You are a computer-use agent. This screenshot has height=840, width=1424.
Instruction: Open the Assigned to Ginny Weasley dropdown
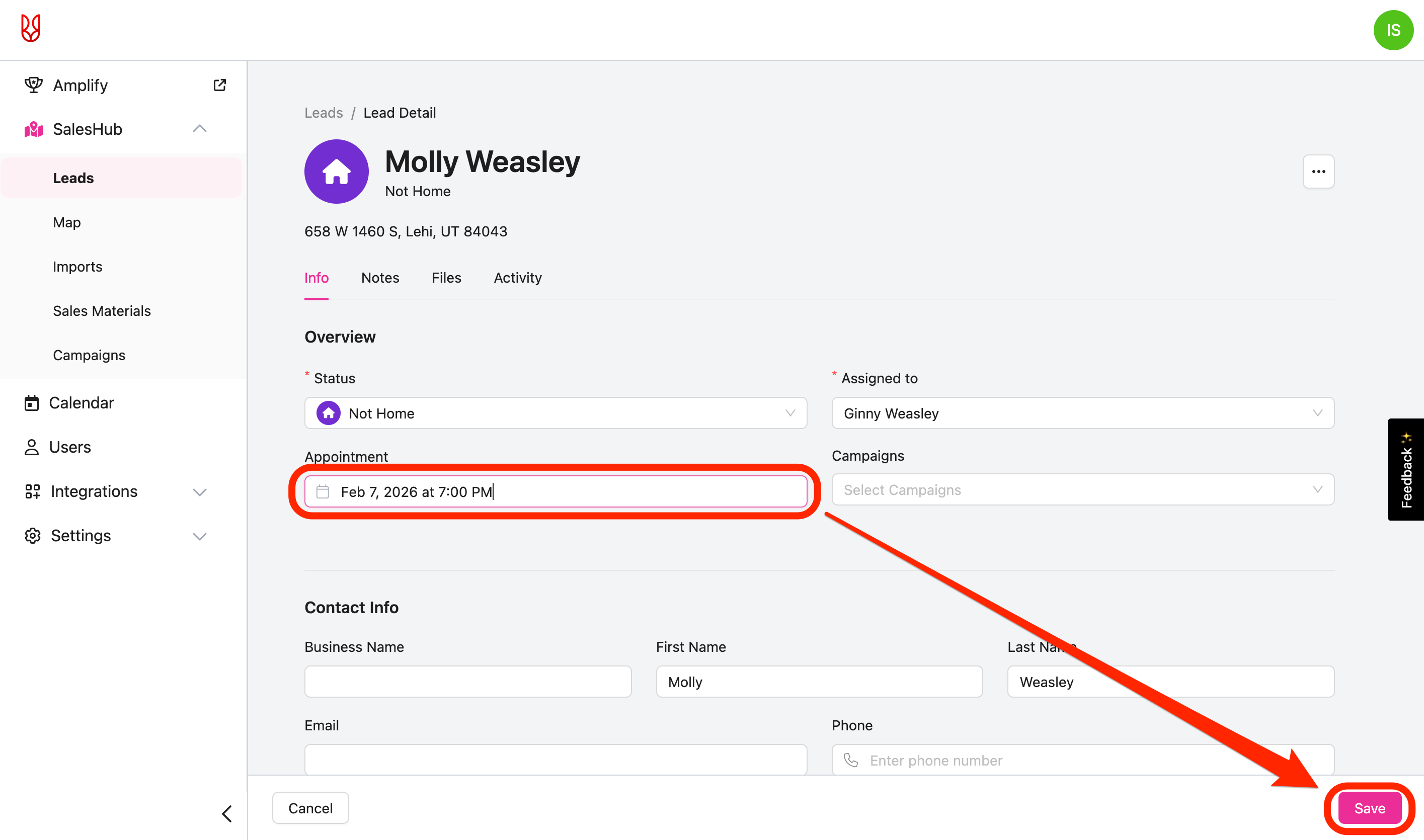[1082, 413]
